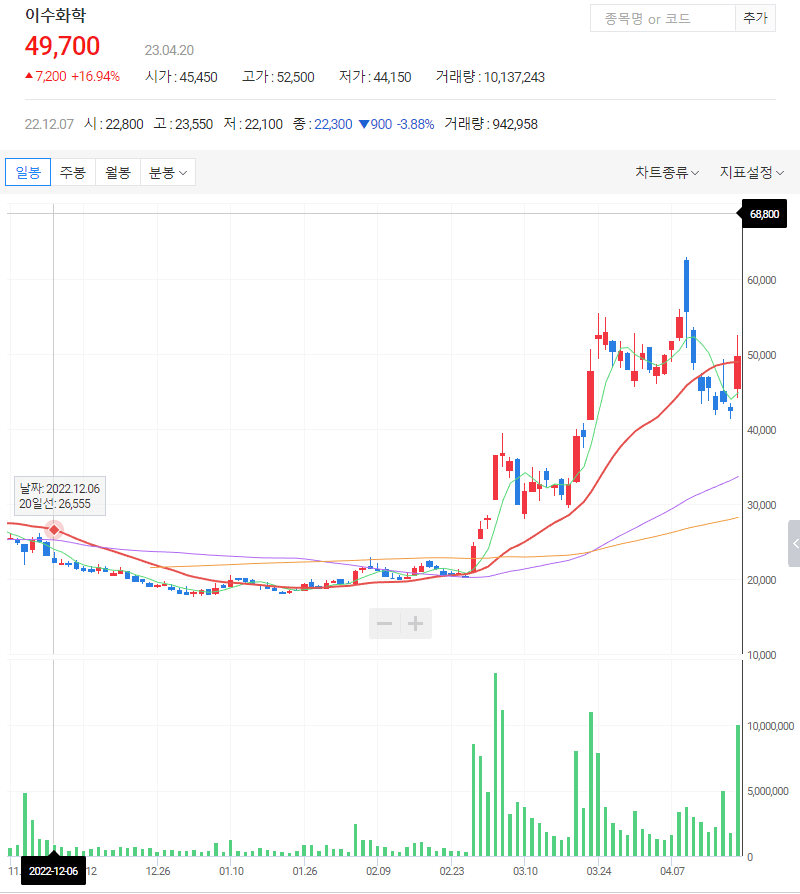The width and height of the screenshot is (800, 894).
Task: Click the 종목명 or 코드 search field
Action: [x=663, y=18]
